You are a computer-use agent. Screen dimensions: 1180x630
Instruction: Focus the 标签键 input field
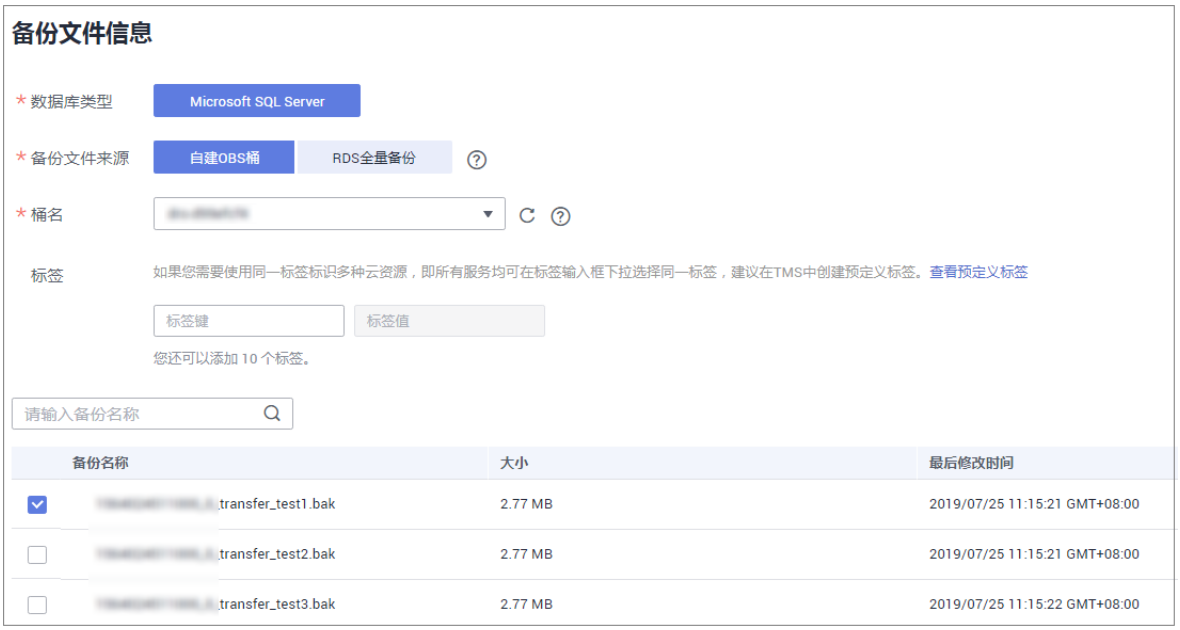(249, 321)
